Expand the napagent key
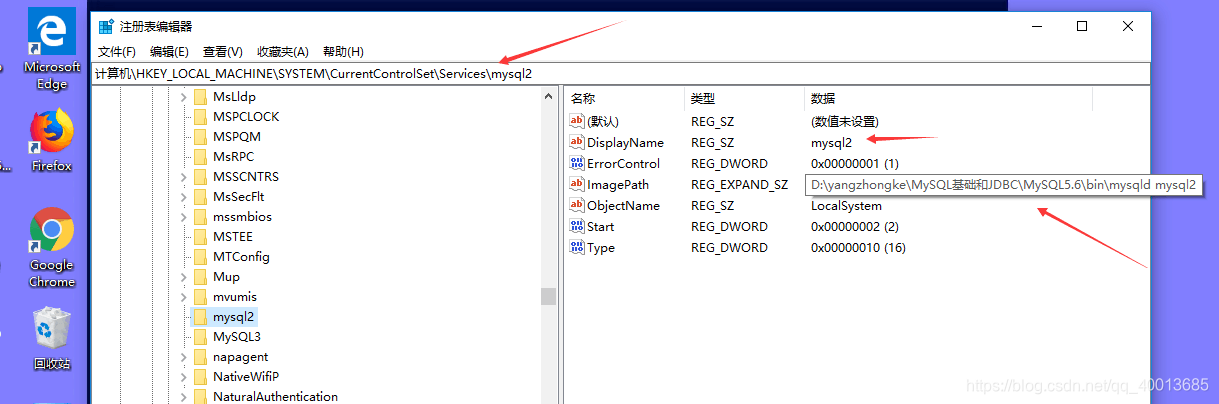The width and height of the screenshot is (1219, 404). click(183, 357)
